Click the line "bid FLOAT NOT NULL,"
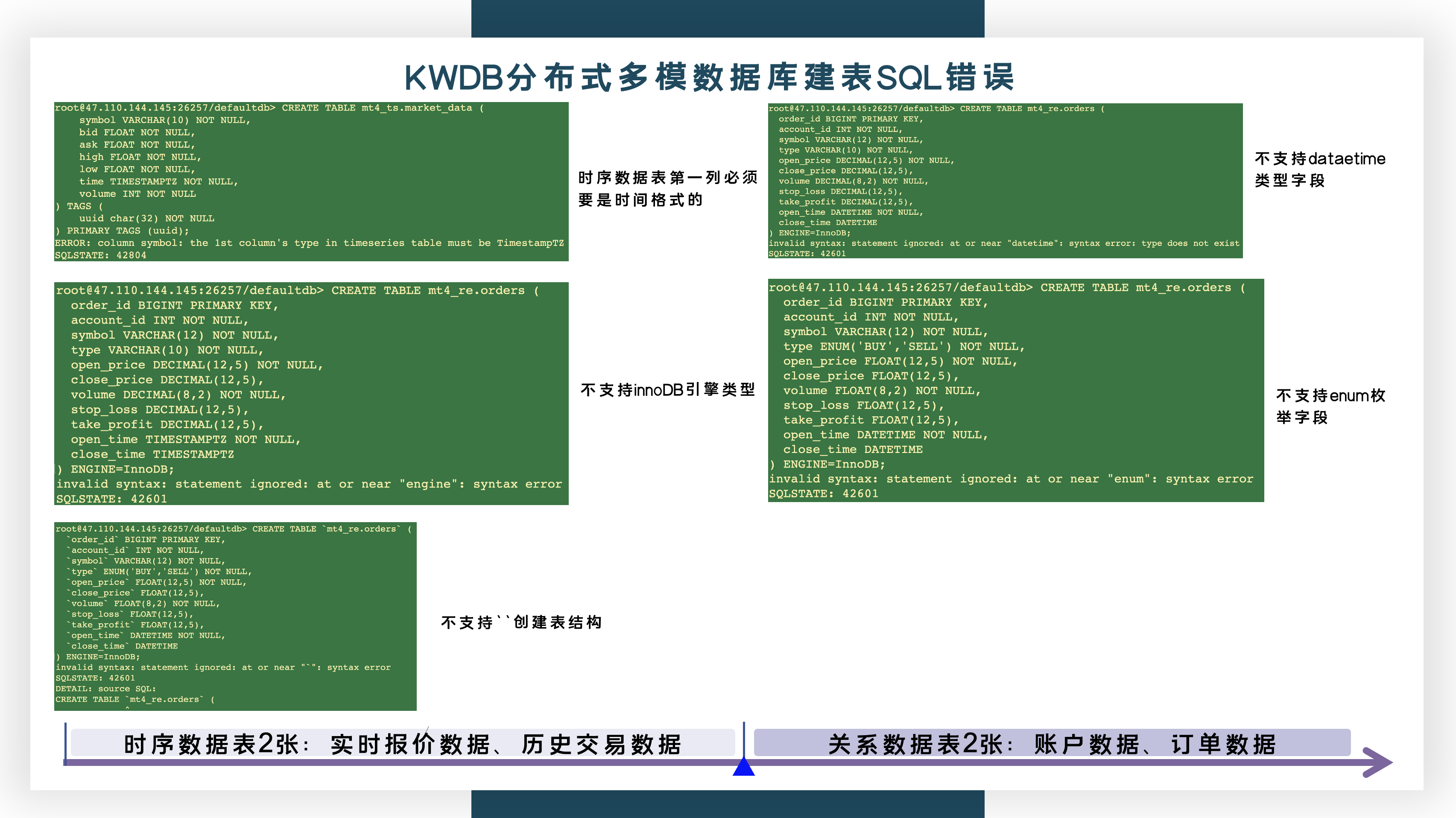Image resolution: width=1456 pixels, height=818 pixels. tap(137, 132)
